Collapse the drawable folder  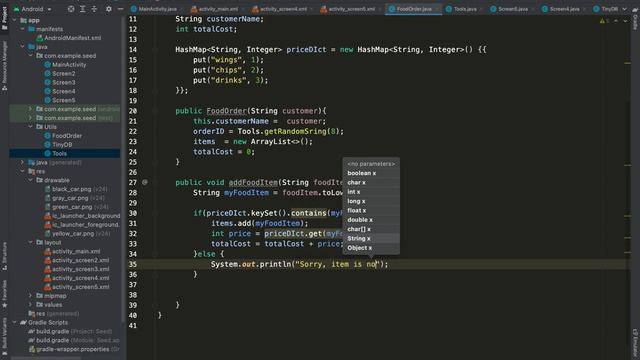point(30,180)
